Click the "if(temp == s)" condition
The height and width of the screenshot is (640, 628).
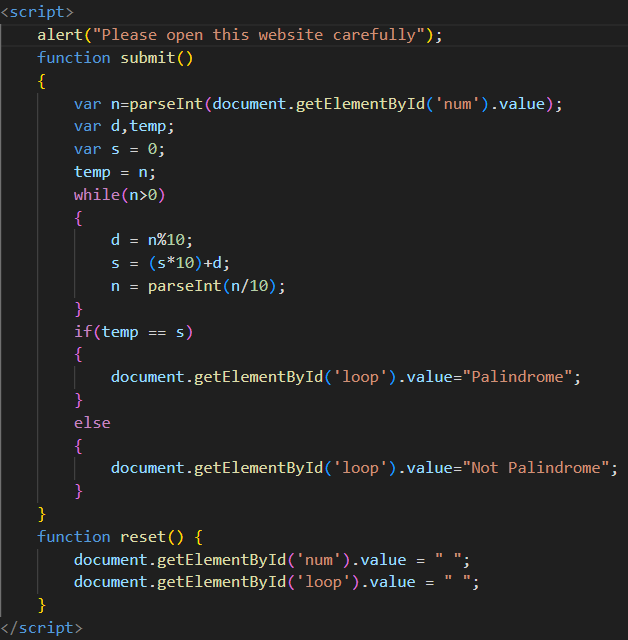tap(133, 331)
